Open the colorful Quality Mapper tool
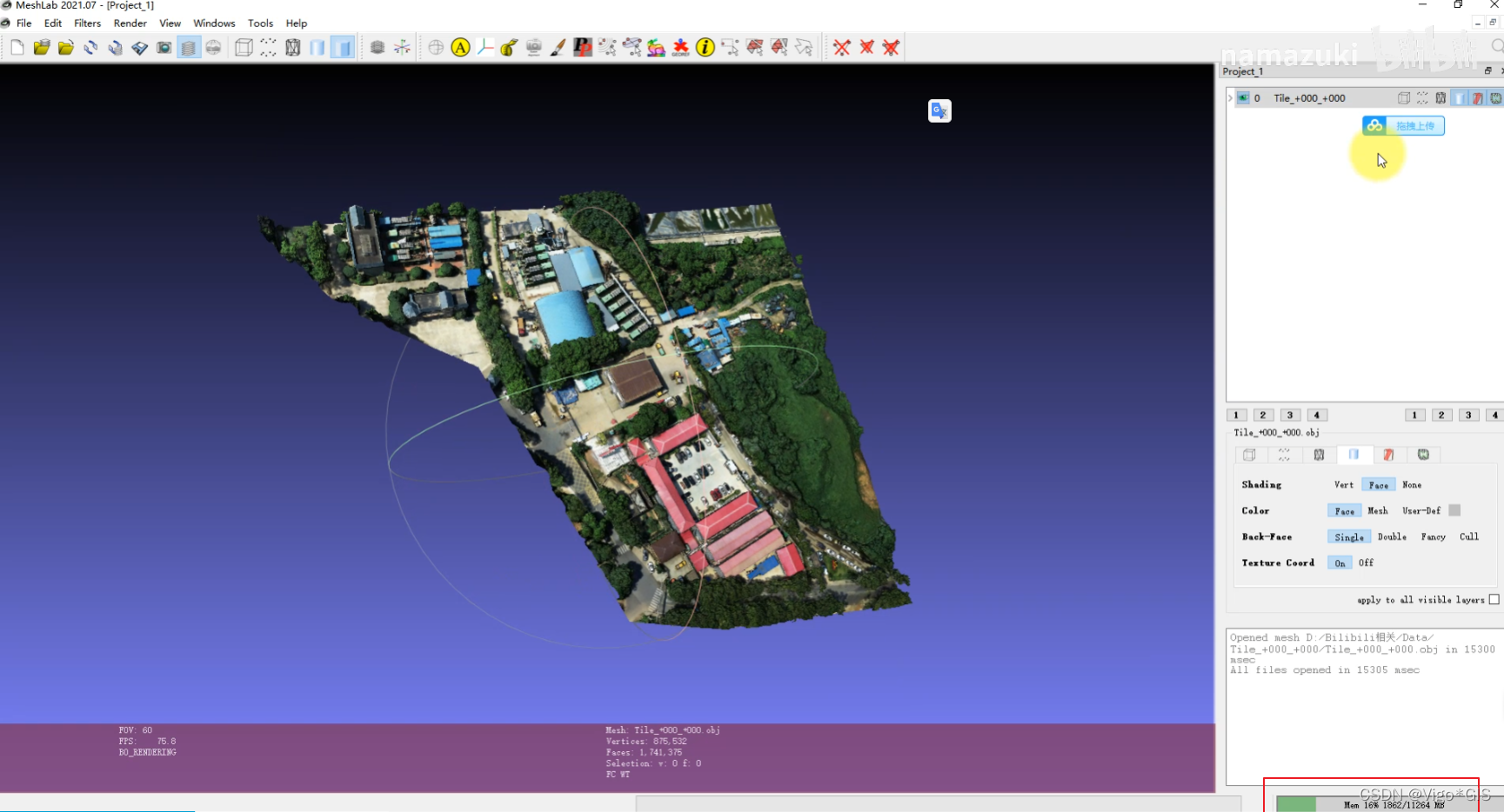The height and width of the screenshot is (812, 1504). click(657, 48)
